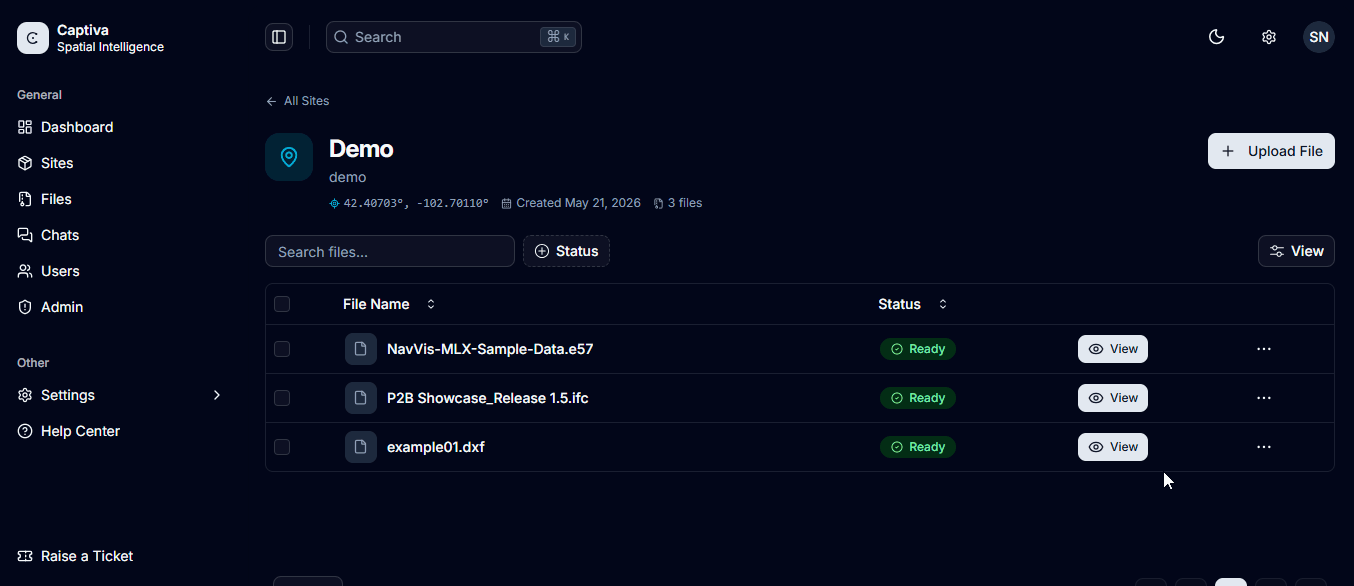Check the select-all checkbox in the table header
This screenshot has width=1354, height=586.
(x=282, y=304)
